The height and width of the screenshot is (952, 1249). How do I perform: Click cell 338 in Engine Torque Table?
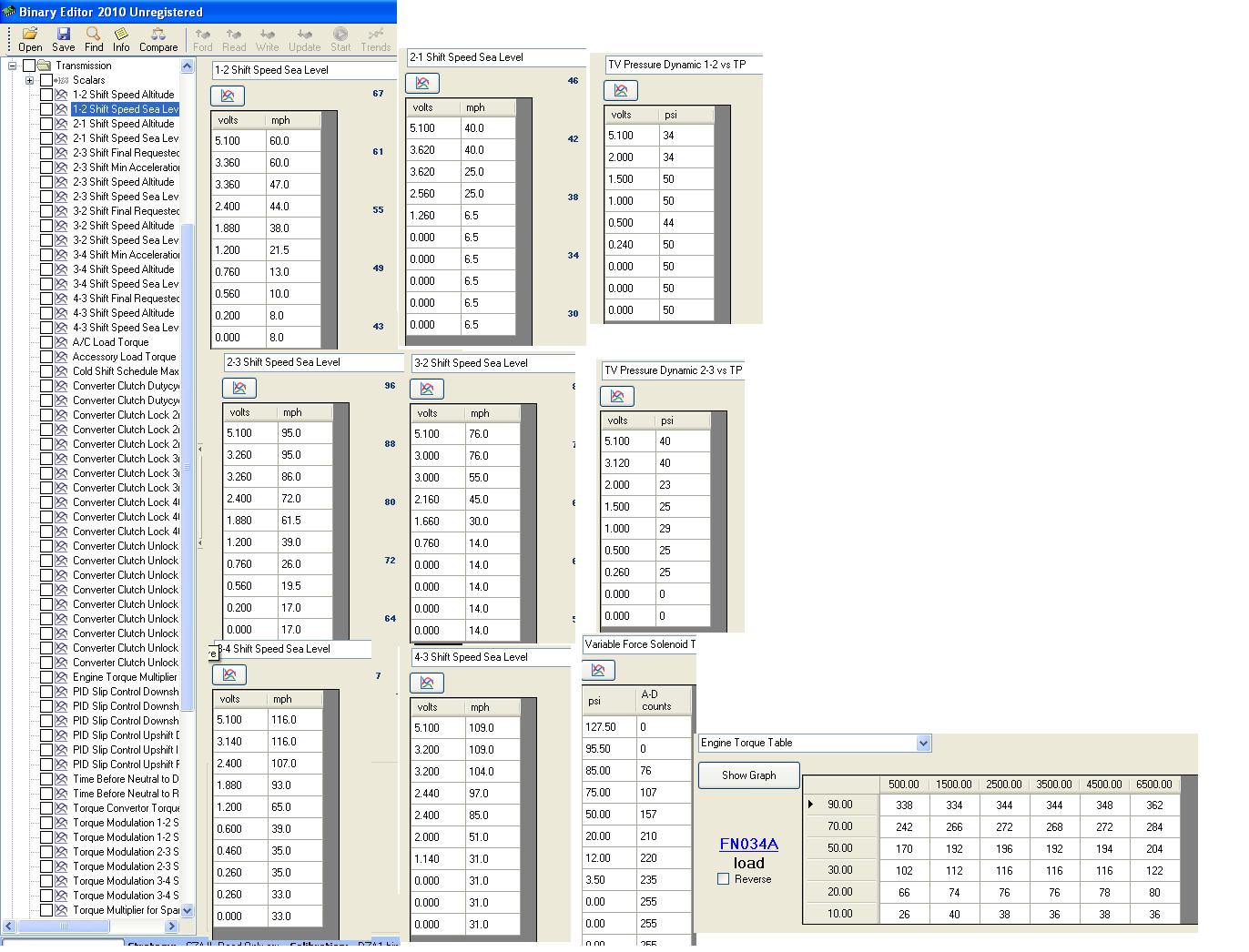click(x=904, y=805)
